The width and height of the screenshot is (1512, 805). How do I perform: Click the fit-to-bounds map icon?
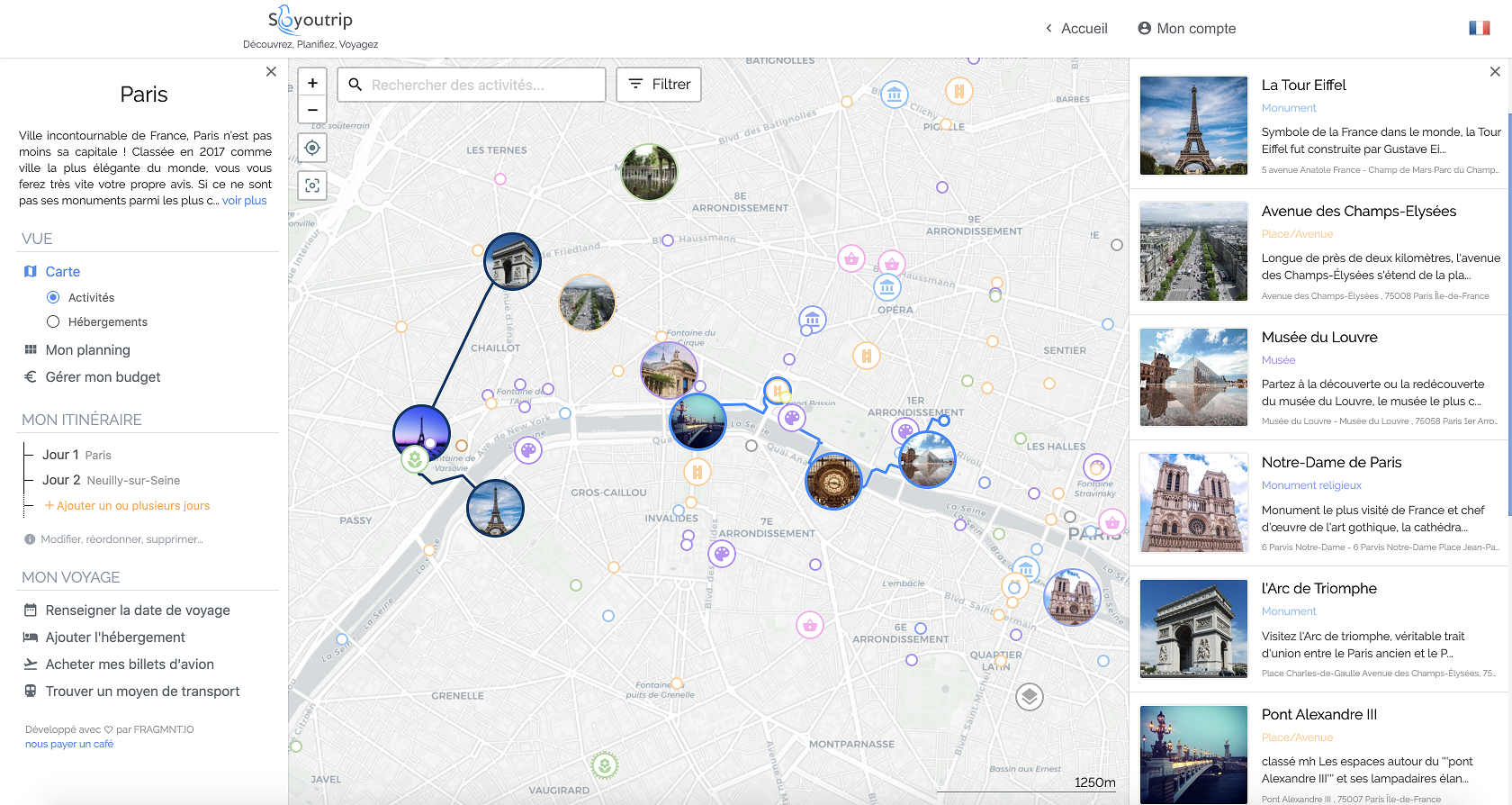pos(312,185)
